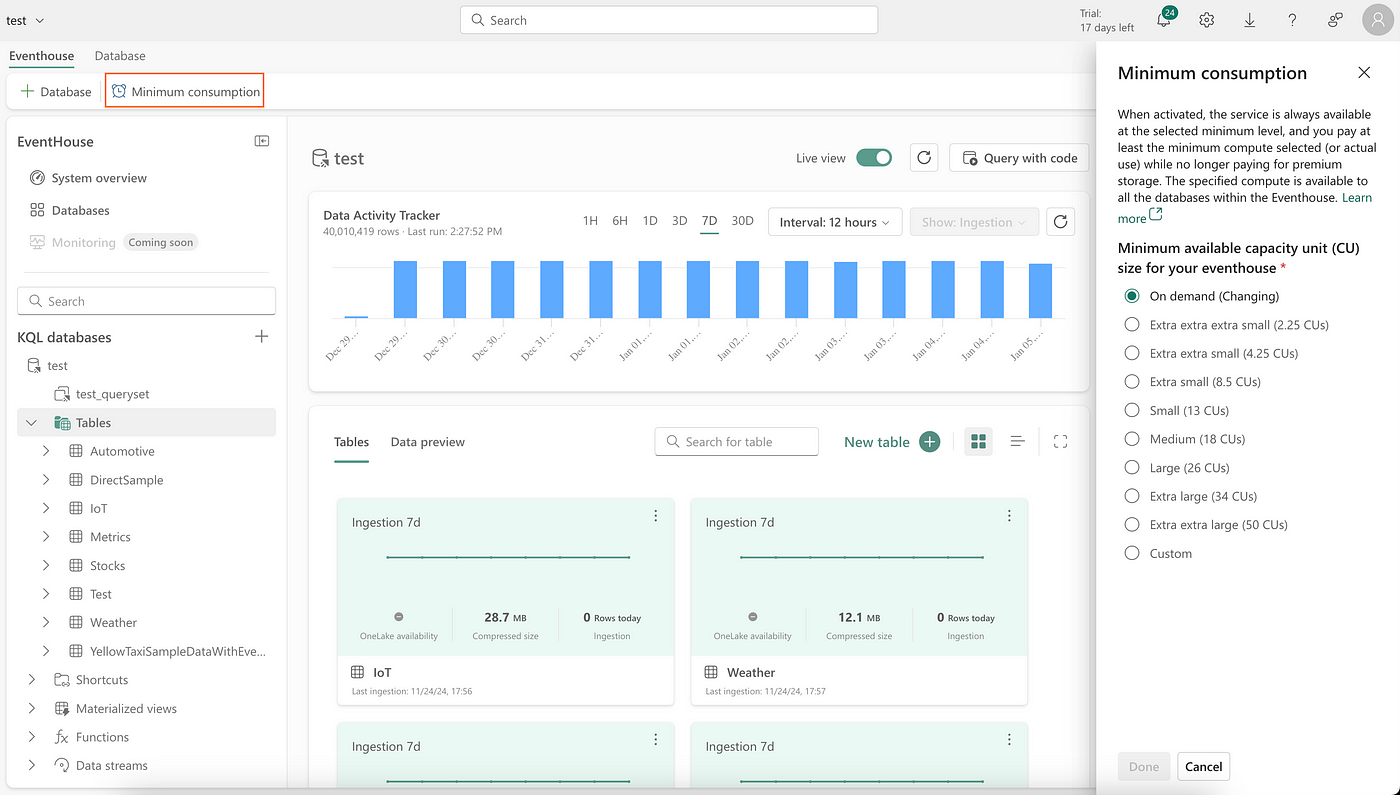Image resolution: width=1400 pixels, height=795 pixels.
Task: Open the settings gear icon
Action: 1207,20
